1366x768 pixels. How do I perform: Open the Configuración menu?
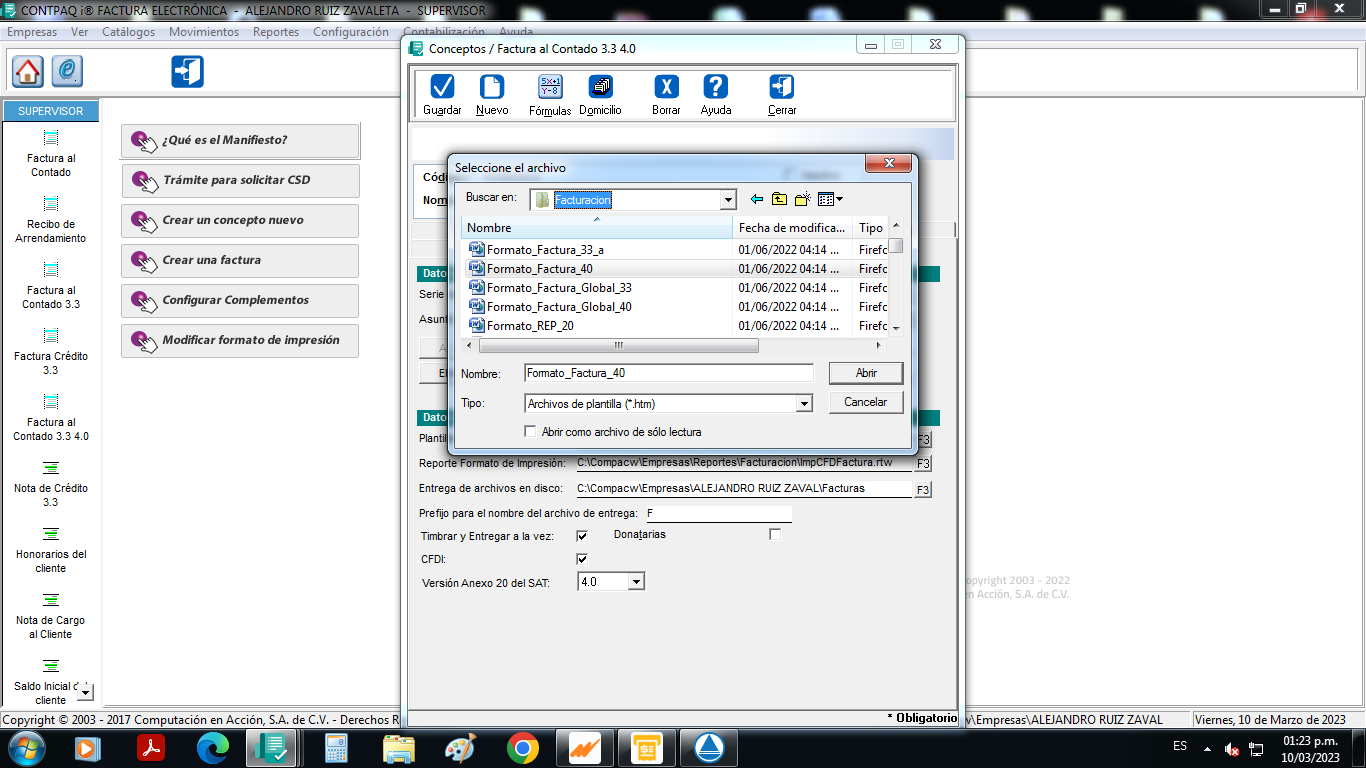[x=351, y=32]
